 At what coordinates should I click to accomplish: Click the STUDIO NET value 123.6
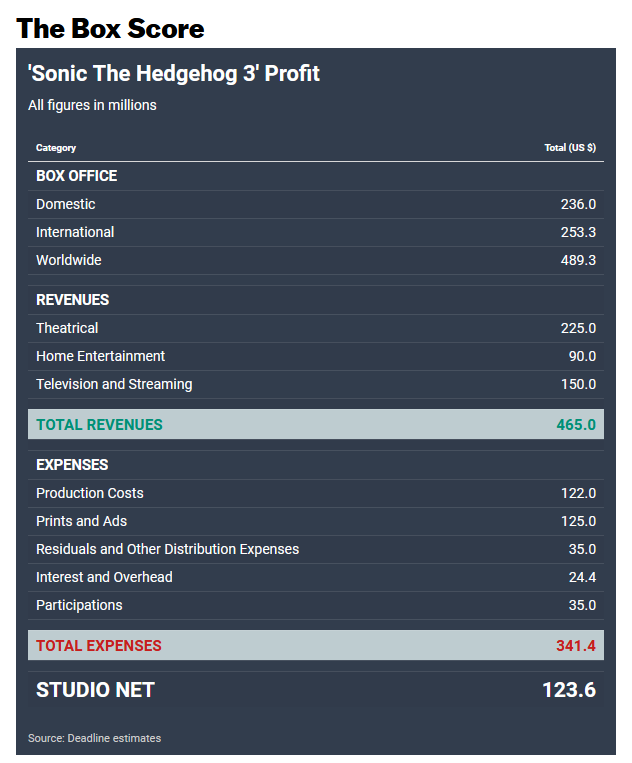[x=569, y=690]
